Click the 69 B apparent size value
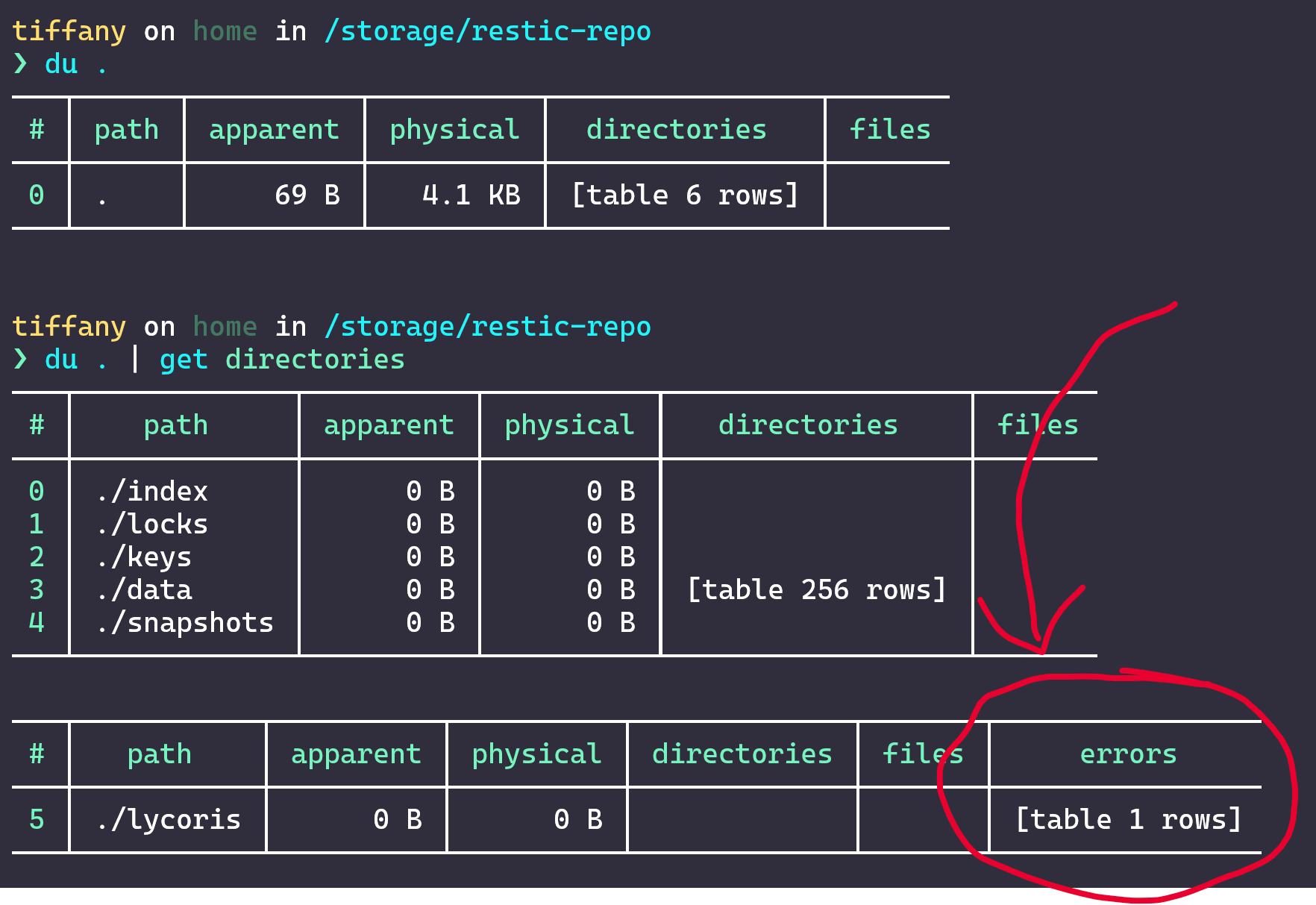Screen dimensions: 1316x905 click(309, 195)
